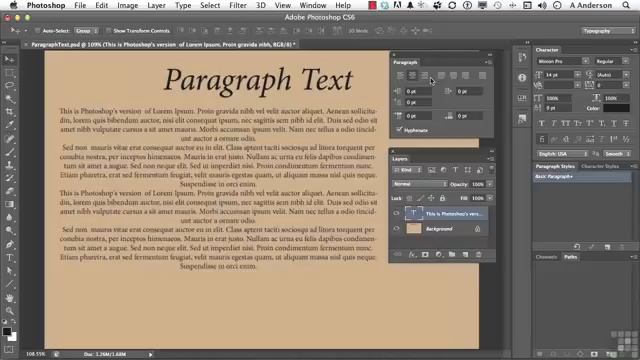Select the Zoom tool in toolbox
This screenshot has height=360, width=640.
point(9,311)
